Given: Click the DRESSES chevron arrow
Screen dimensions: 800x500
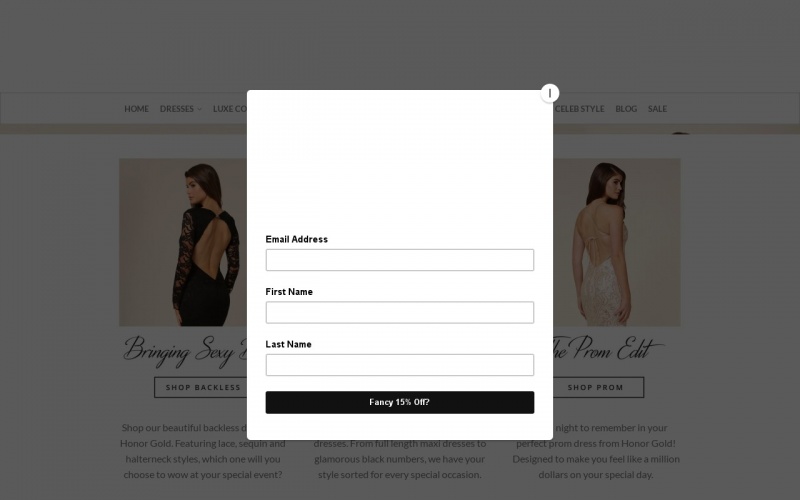Looking at the screenshot, I should point(199,109).
